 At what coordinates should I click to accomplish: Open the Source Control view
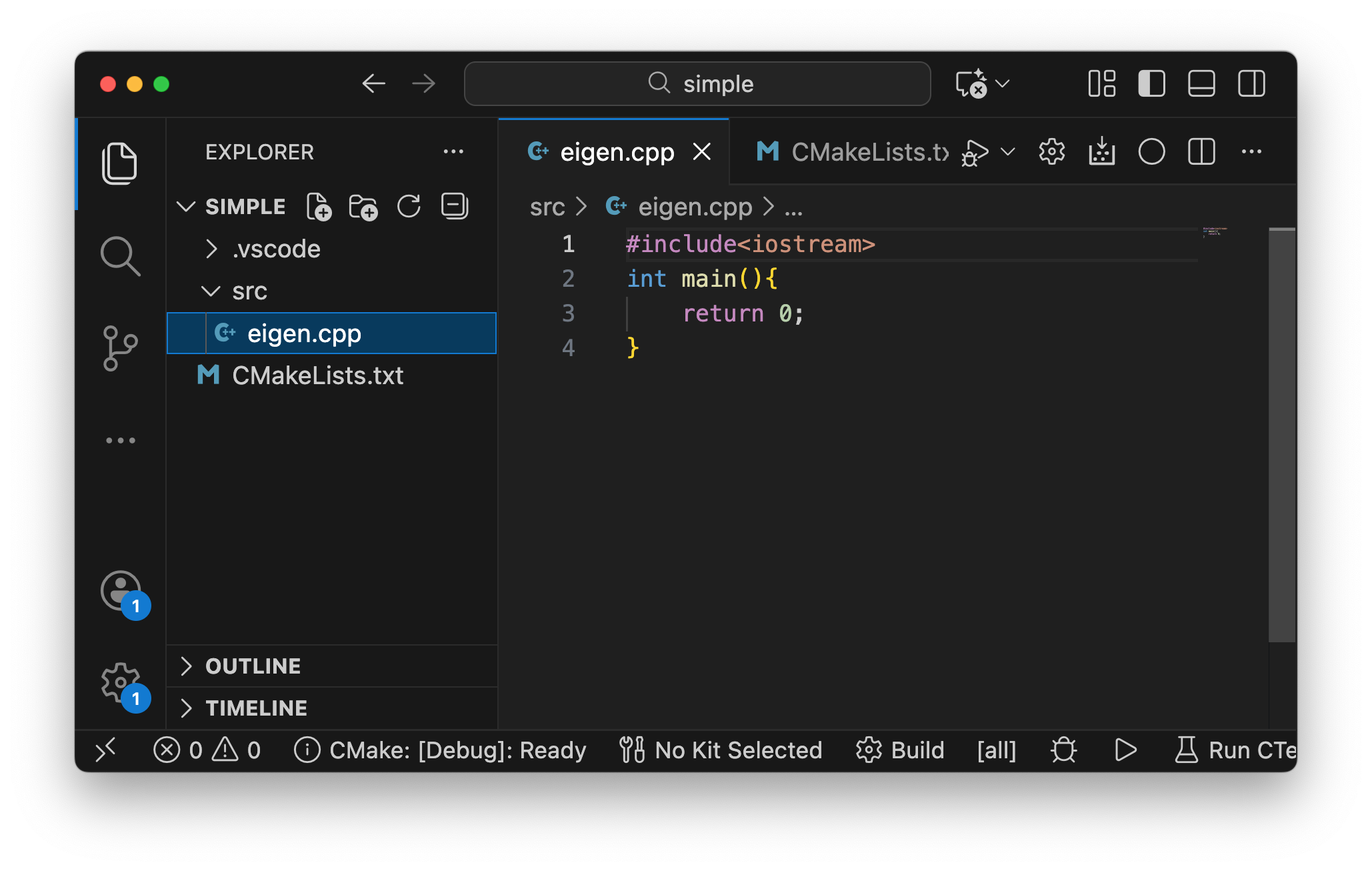click(x=120, y=347)
